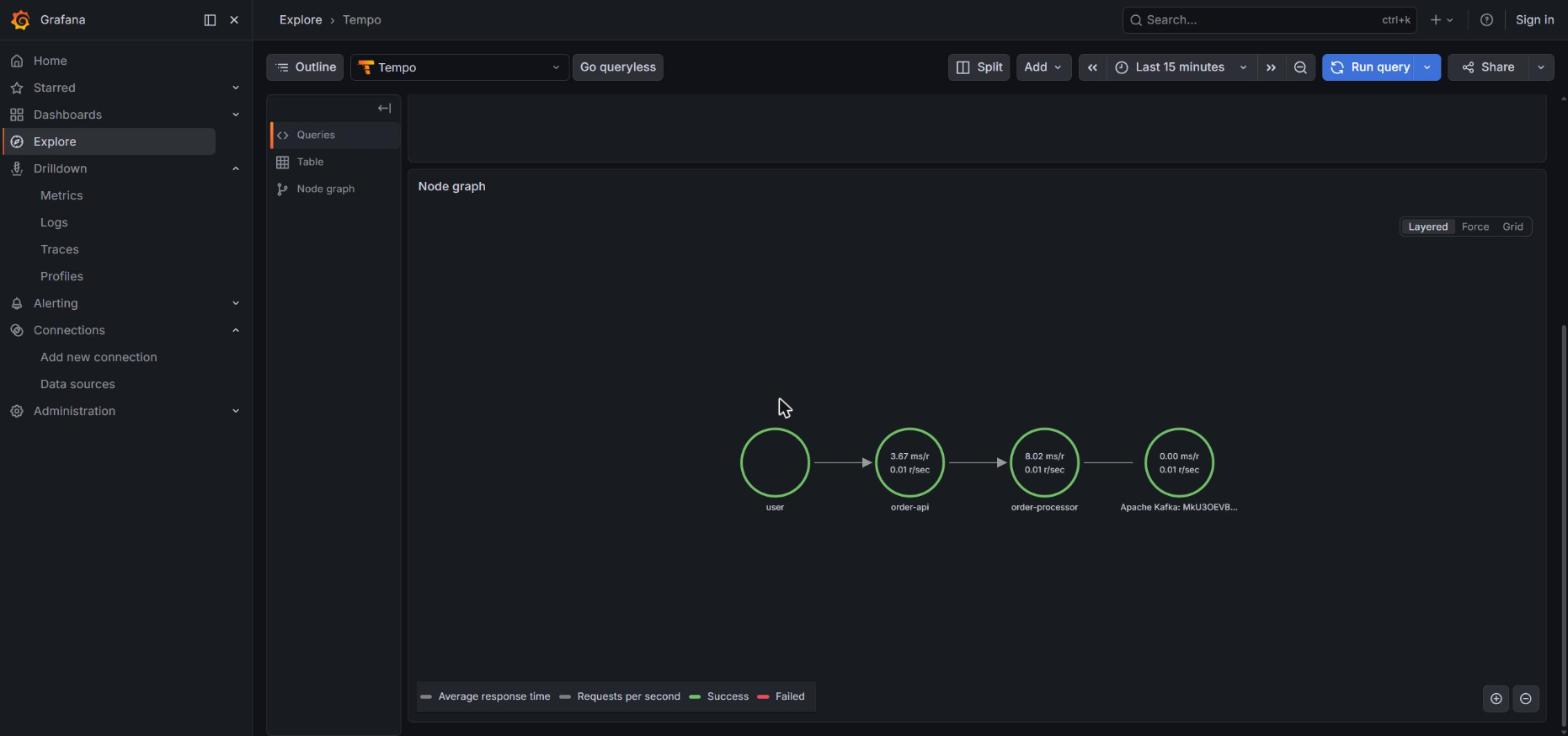
Task: Open Drilldown Logs
Action: (x=54, y=223)
